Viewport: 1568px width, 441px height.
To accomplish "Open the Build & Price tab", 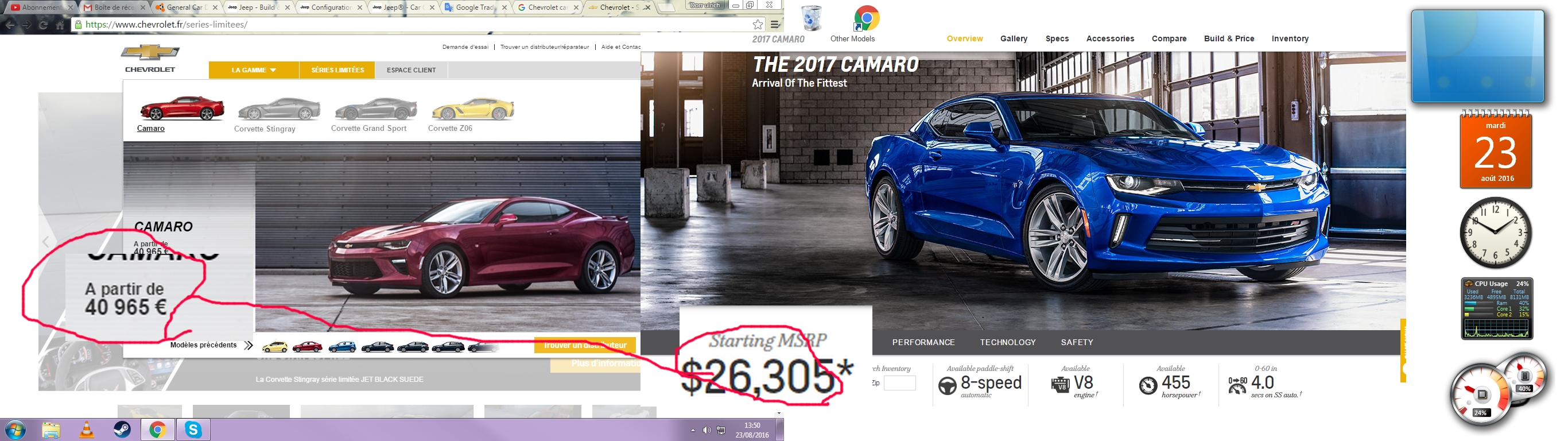I will [x=1228, y=38].
